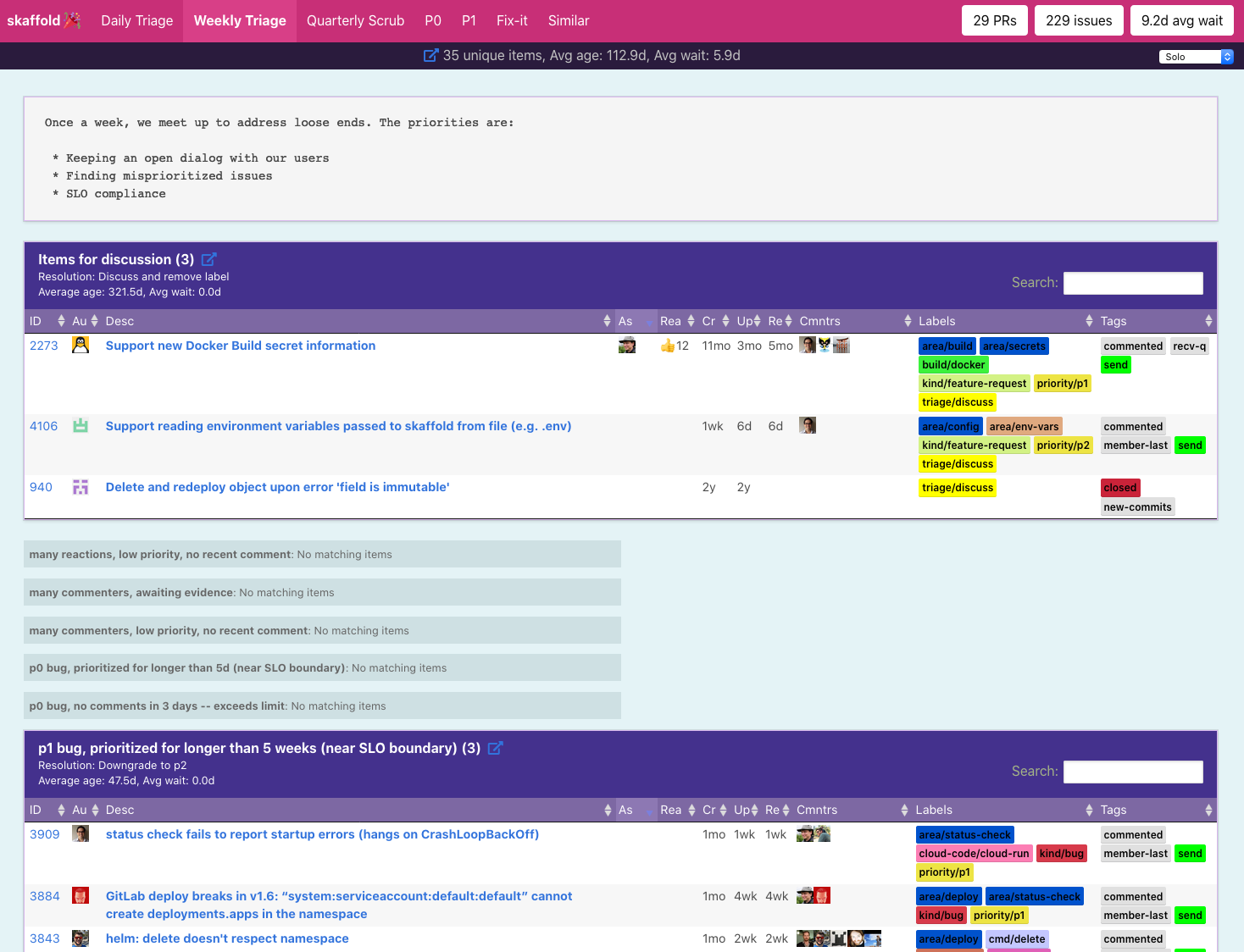Sort discussion table by Labels column

(1005, 321)
